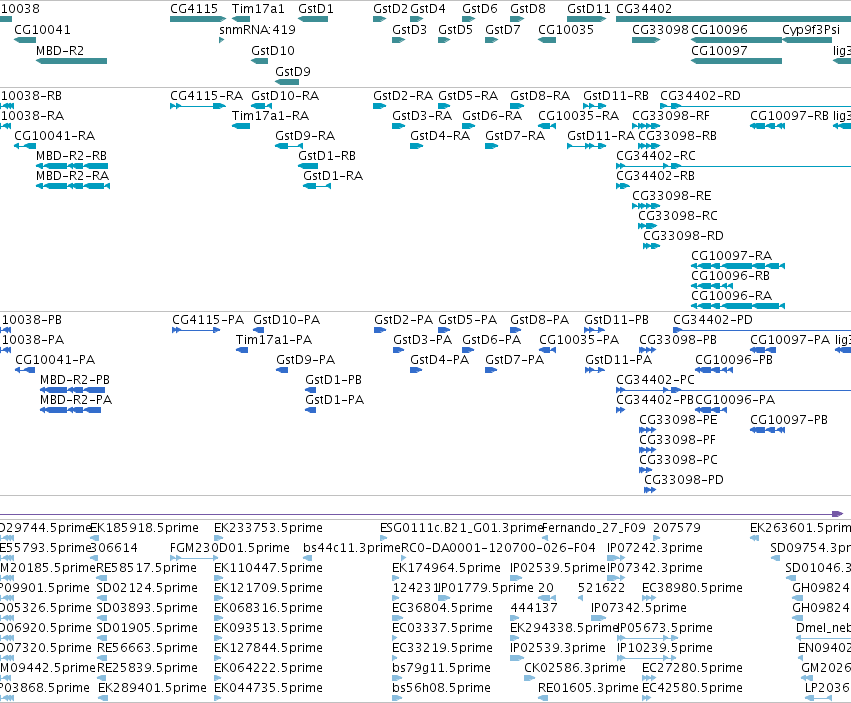Screen dimensions: 851x703
Task: Click the Tim17a1-RA transcript label
Action: click(270, 116)
